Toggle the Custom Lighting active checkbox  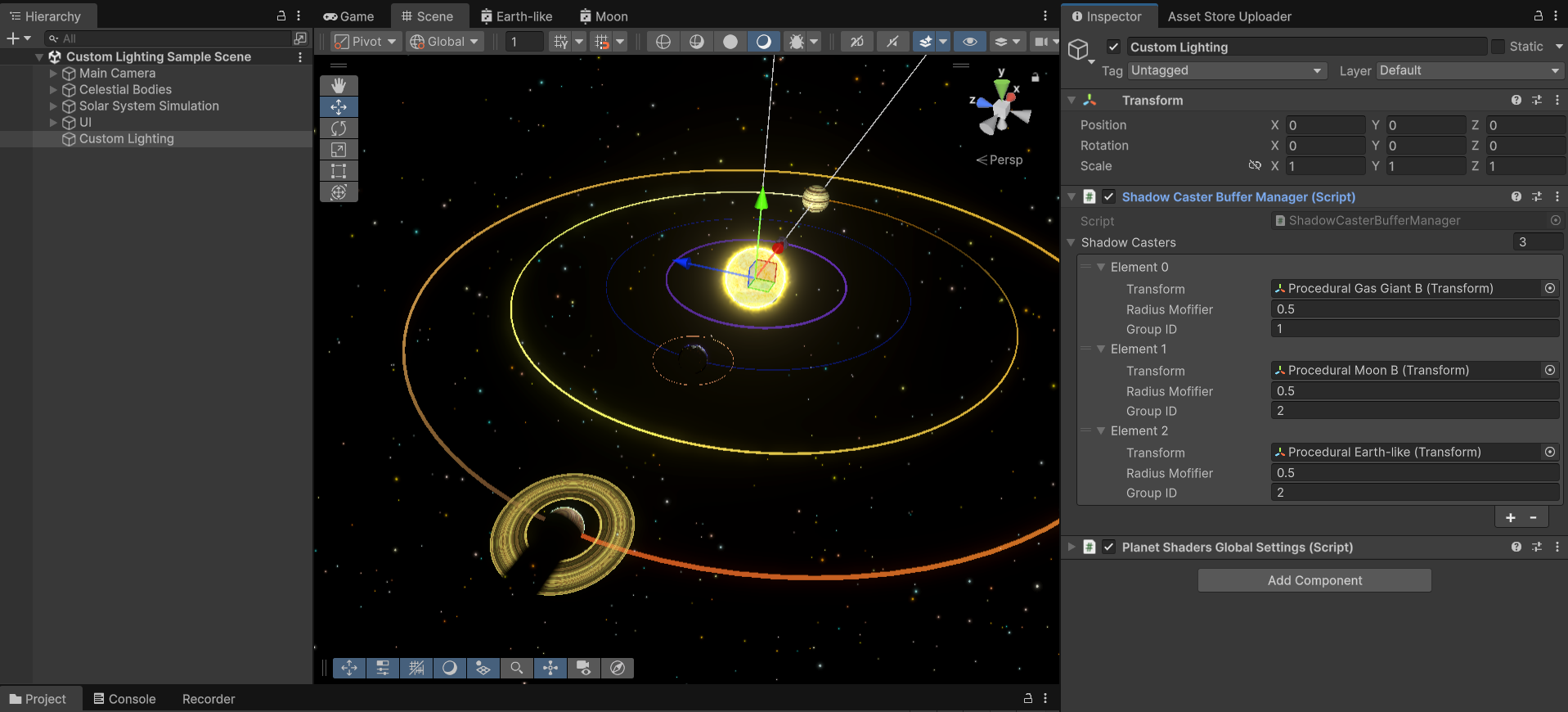coord(1113,47)
